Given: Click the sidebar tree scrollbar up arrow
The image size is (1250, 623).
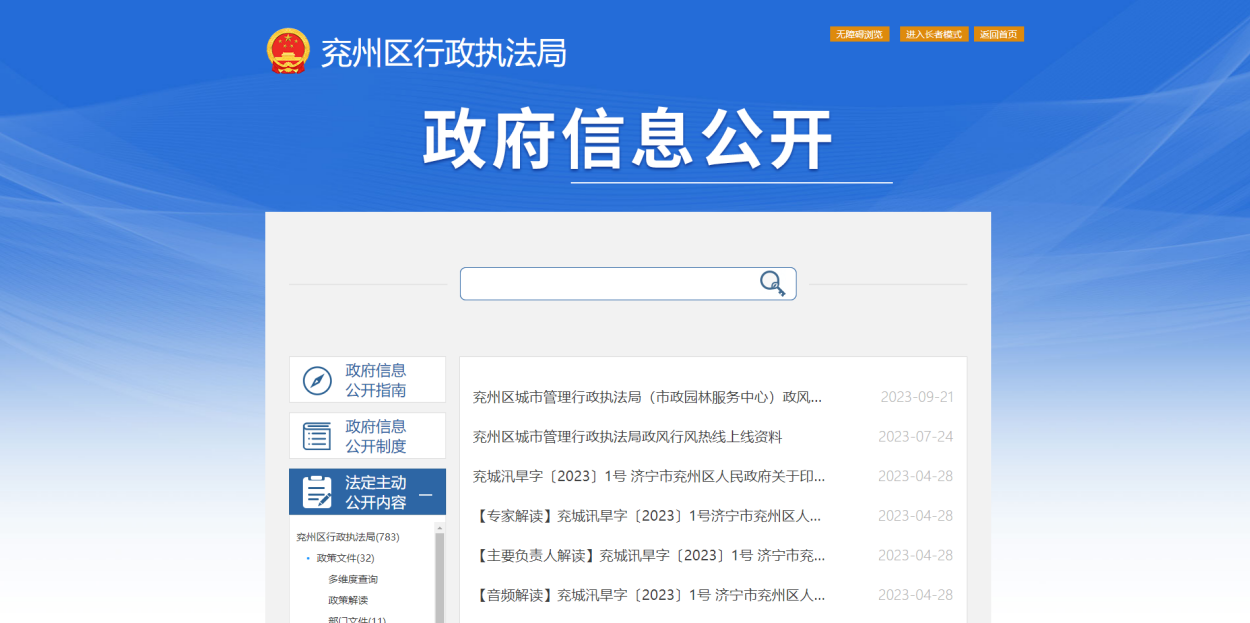Looking at the screenshot, I should click(x=440, y=526).
